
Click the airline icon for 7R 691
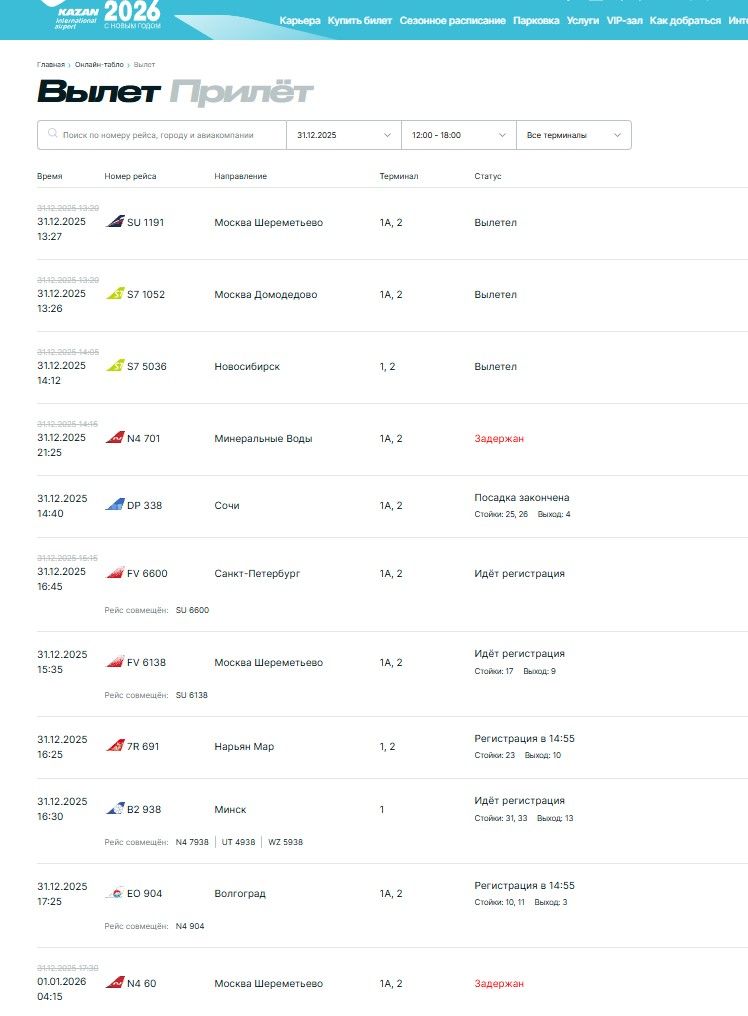[x=115, y=746]
